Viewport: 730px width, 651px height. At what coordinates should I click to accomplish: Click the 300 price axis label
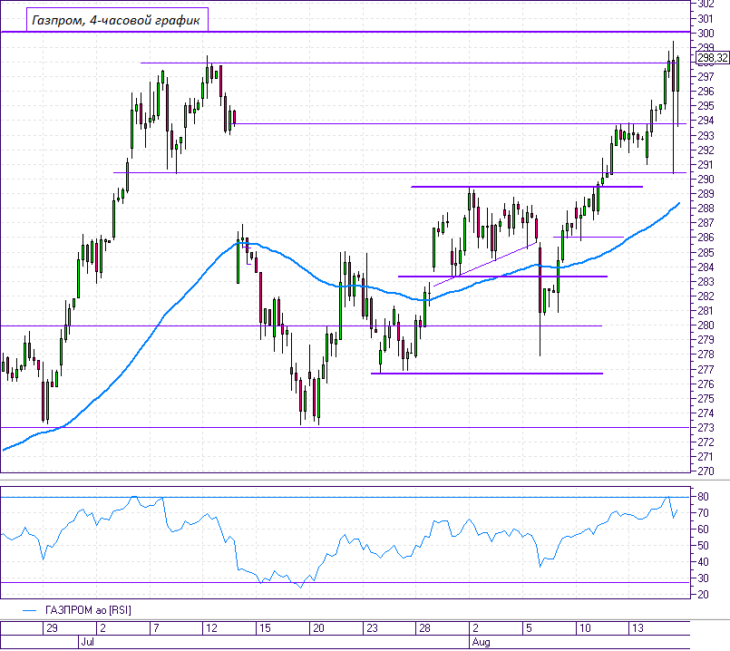[x=706, y=33]
